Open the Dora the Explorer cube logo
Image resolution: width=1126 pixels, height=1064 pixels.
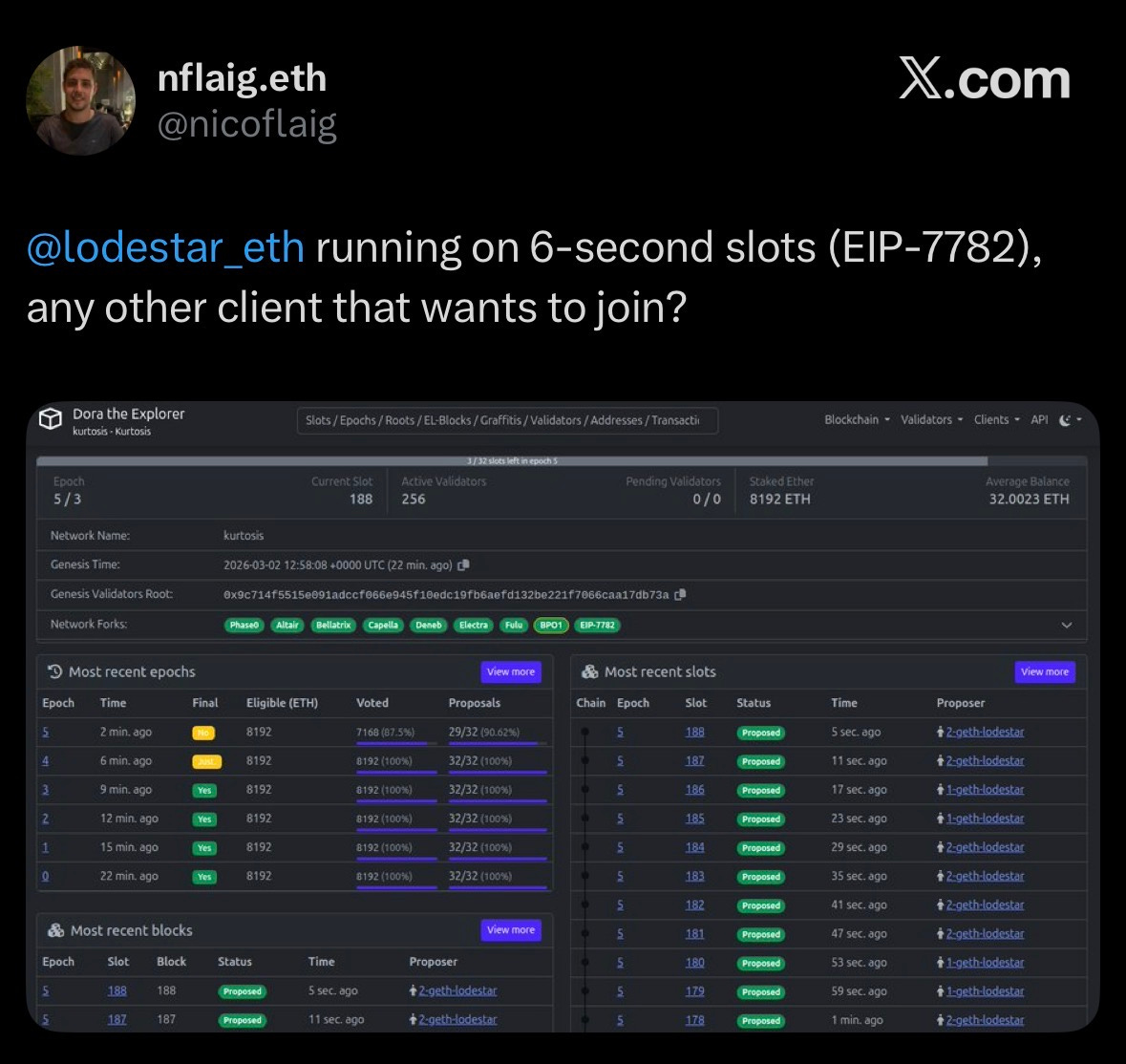point(51,418)
